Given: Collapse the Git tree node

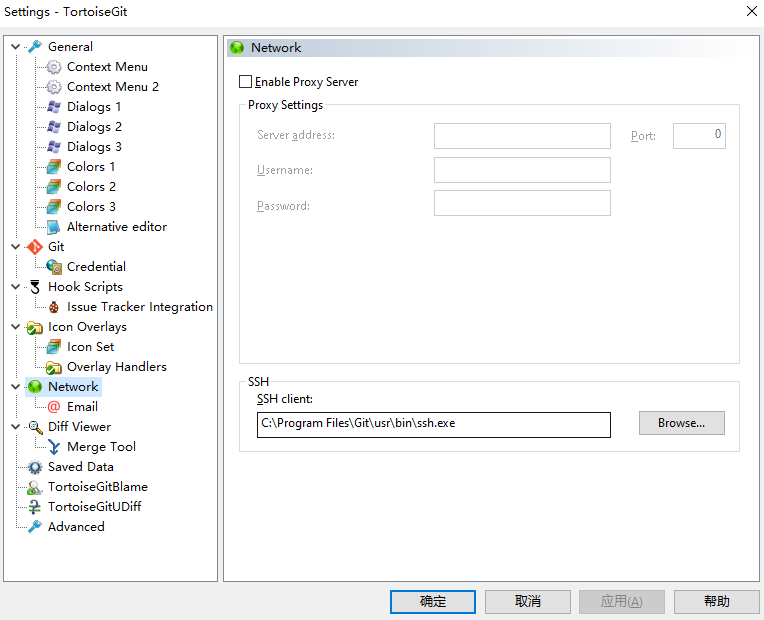Looking at the screenshot, I should pyautogui.click(x=16, y=247).
